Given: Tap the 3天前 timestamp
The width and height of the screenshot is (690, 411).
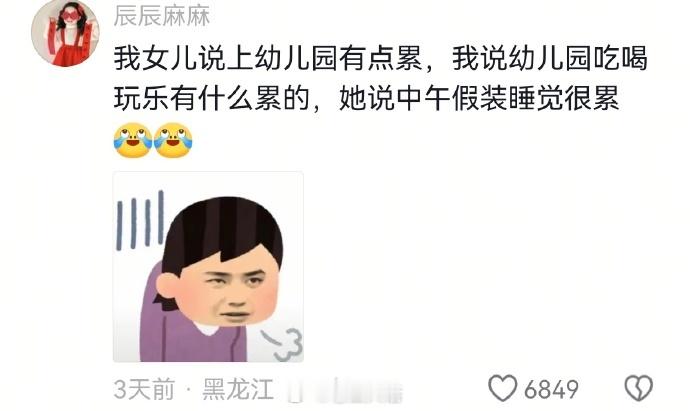Looking at the screenshot, I should pos(144,389).
